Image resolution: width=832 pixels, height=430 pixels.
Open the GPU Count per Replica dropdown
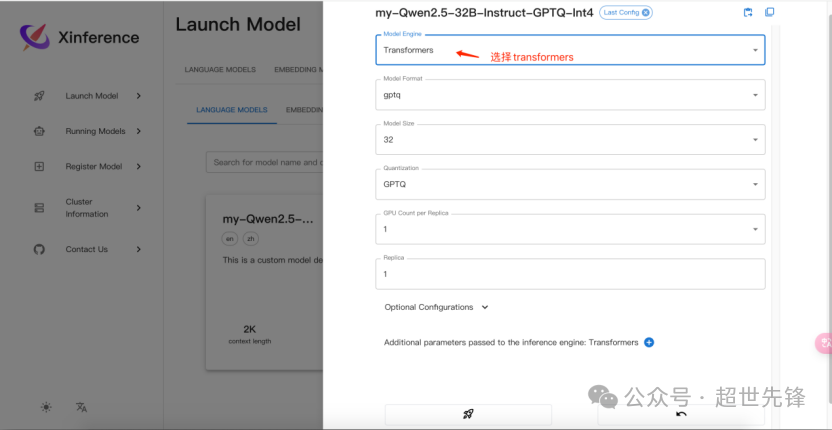[570, 229]
